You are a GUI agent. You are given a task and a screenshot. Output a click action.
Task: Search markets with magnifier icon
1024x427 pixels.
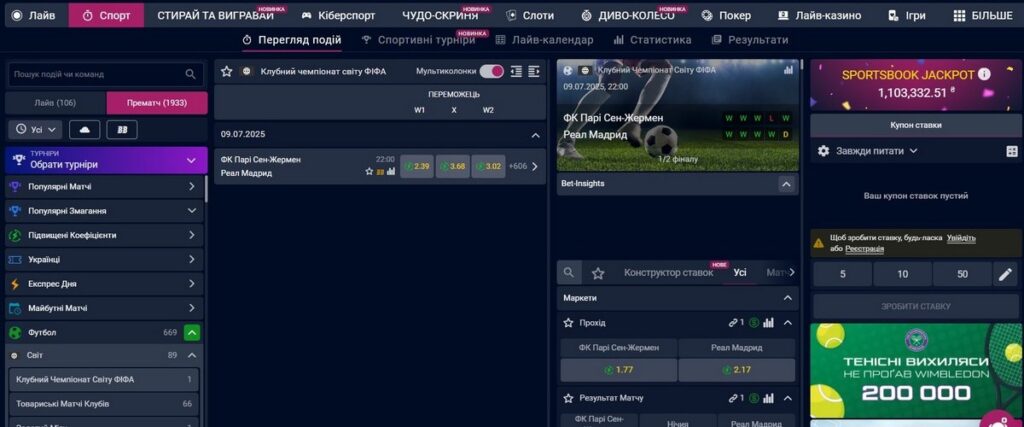(x=569, y=272)
